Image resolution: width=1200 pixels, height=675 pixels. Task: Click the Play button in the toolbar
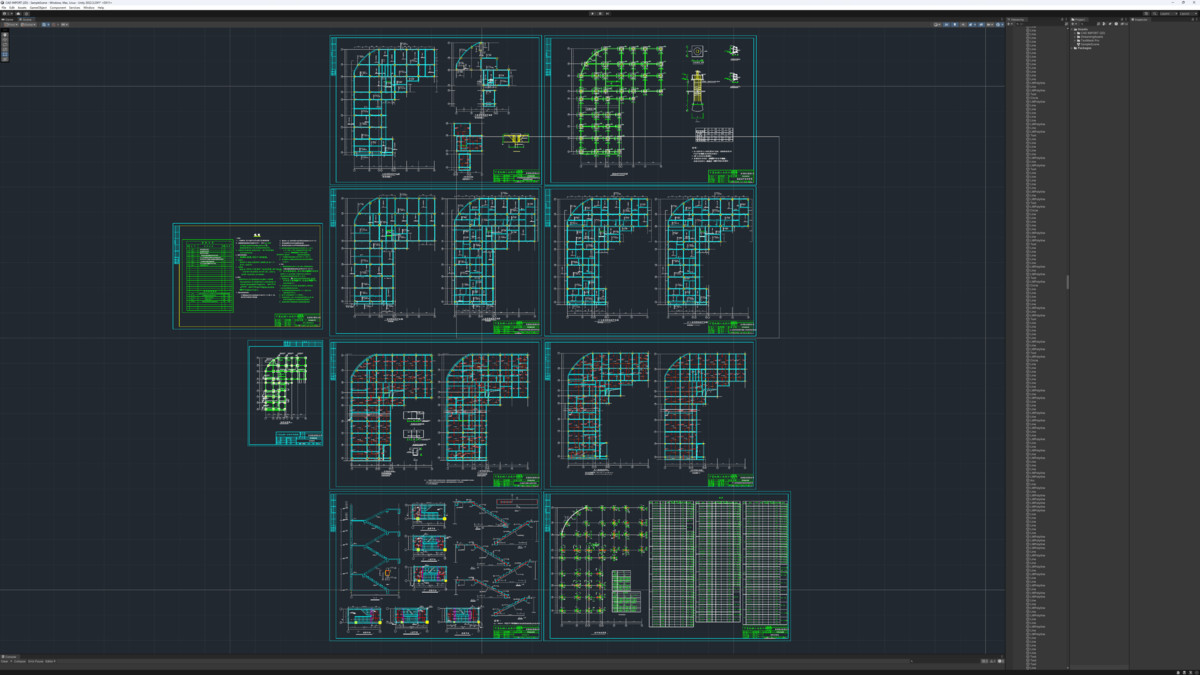click(x=592, y=13)
